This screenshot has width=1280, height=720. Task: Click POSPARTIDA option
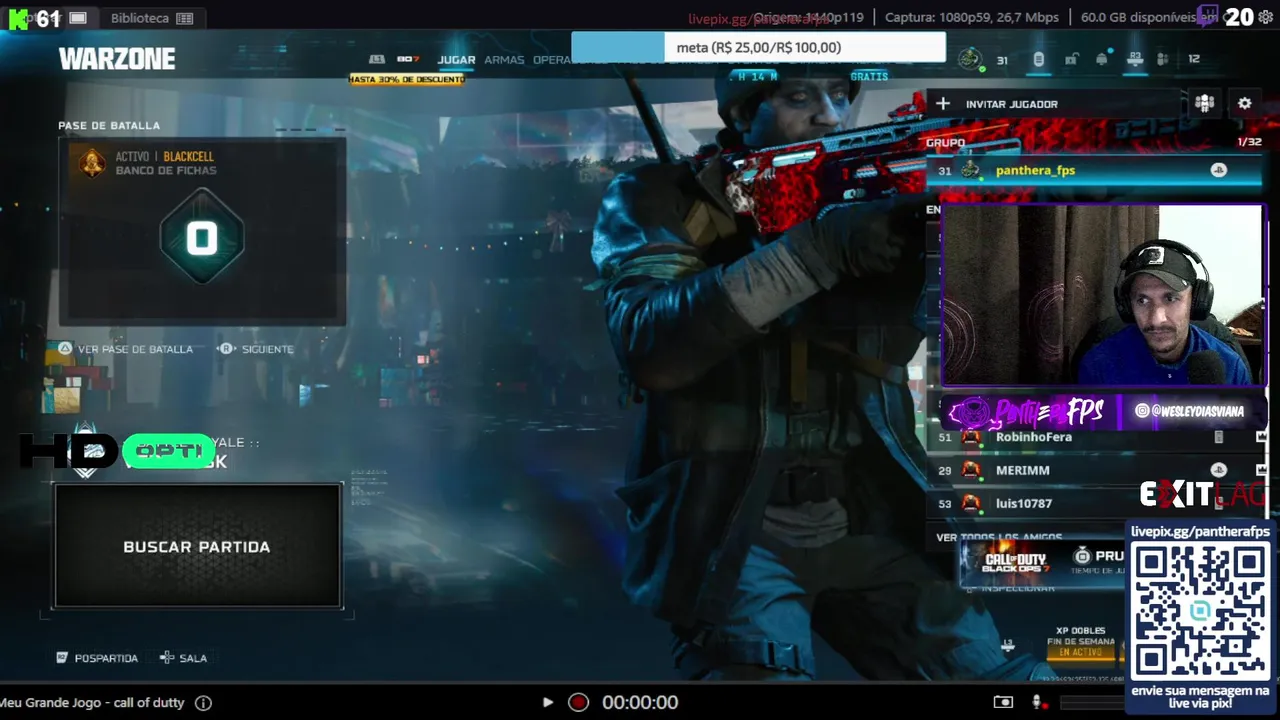97,658
